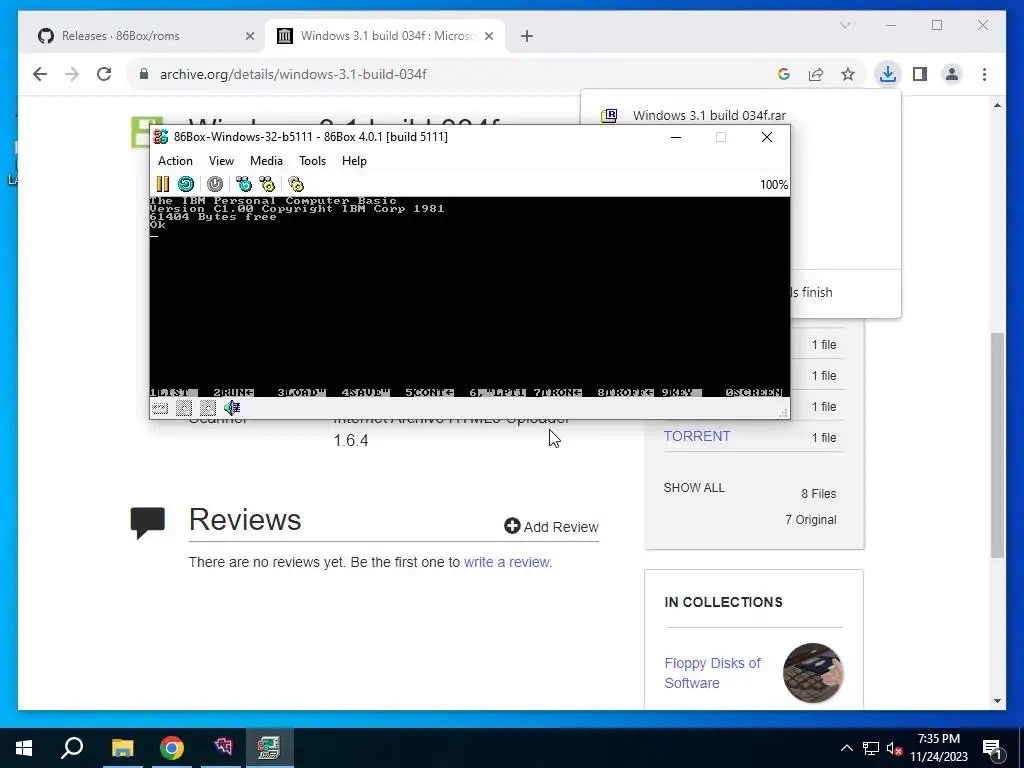Click the page vertical scrollbar thumb

[997, 445]
